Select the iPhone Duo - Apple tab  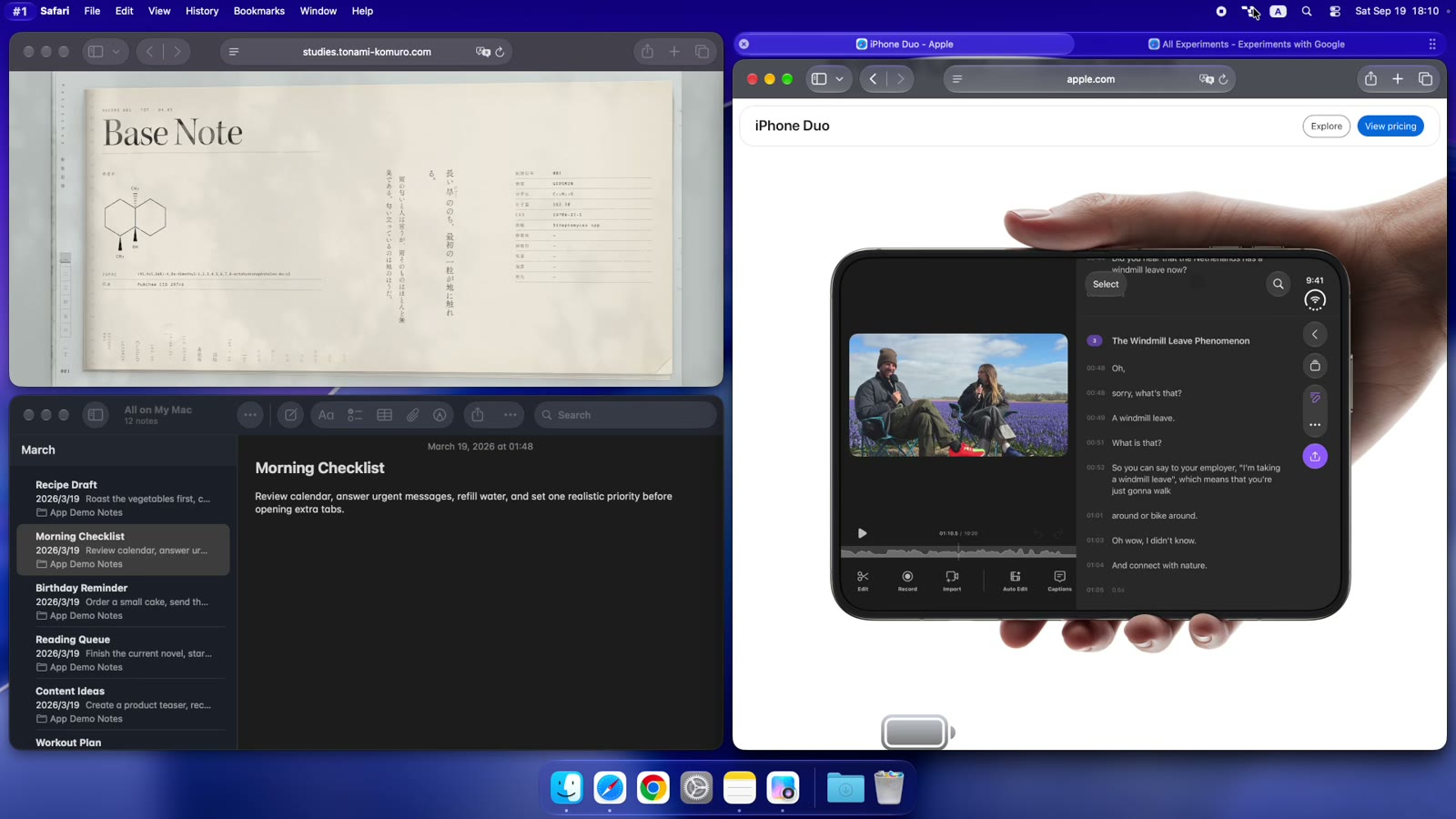pyautogui.click(x=905, y=44)
